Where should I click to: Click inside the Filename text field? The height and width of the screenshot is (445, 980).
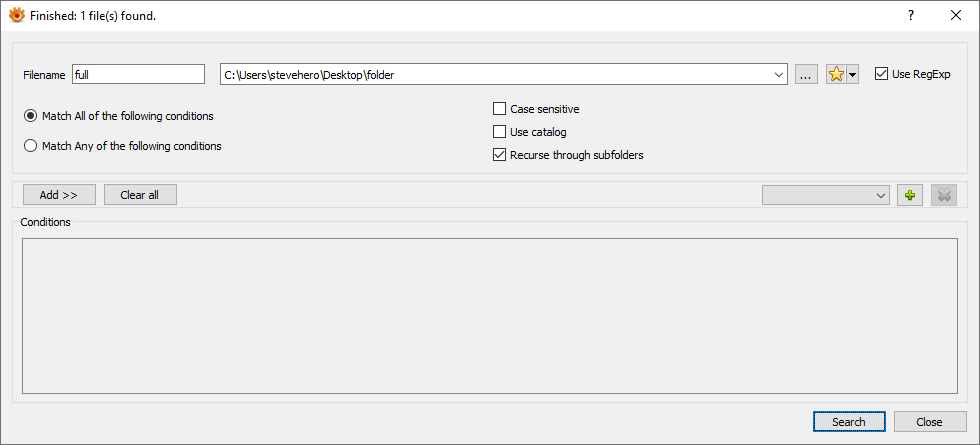[137, 75]
